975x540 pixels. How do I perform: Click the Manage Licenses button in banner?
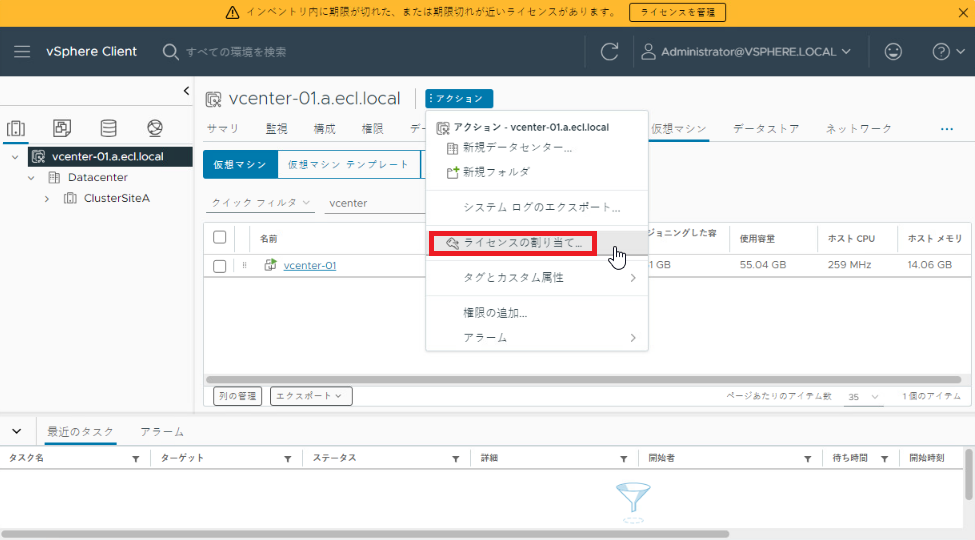[677, 12]
